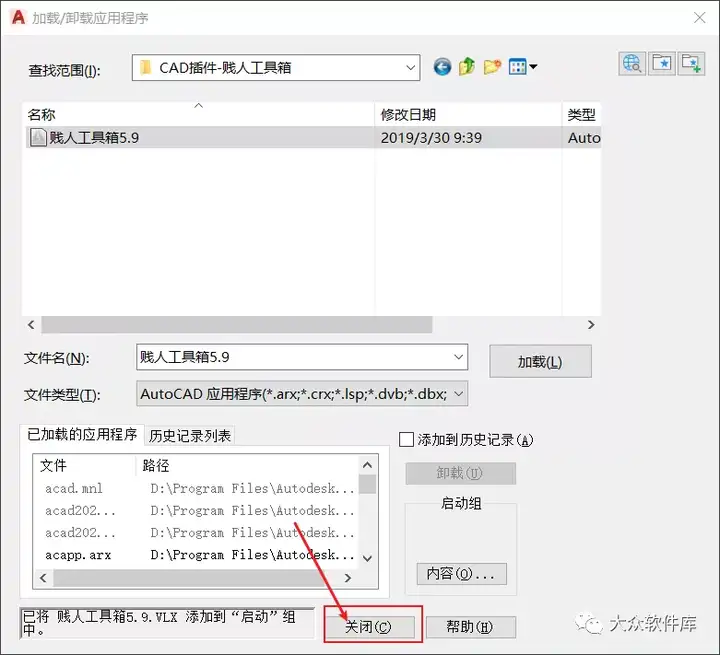Click the folder-with-star favorites icon

(x=662, y=63)
